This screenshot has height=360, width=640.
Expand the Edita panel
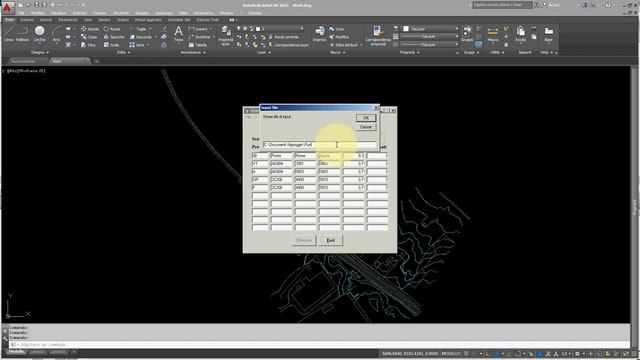click(124, 53)
